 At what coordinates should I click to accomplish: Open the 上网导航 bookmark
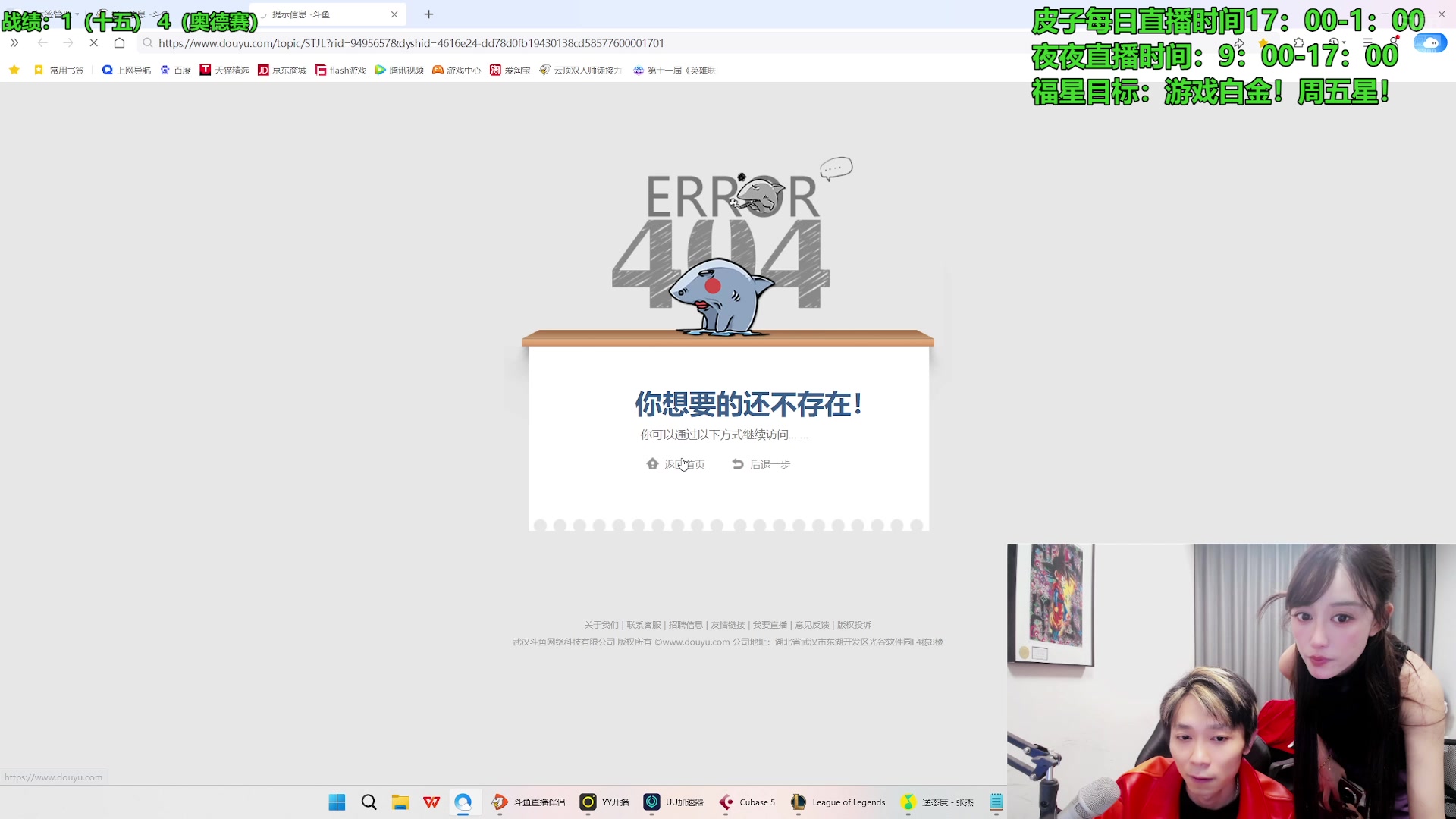(x=126, y=70)
